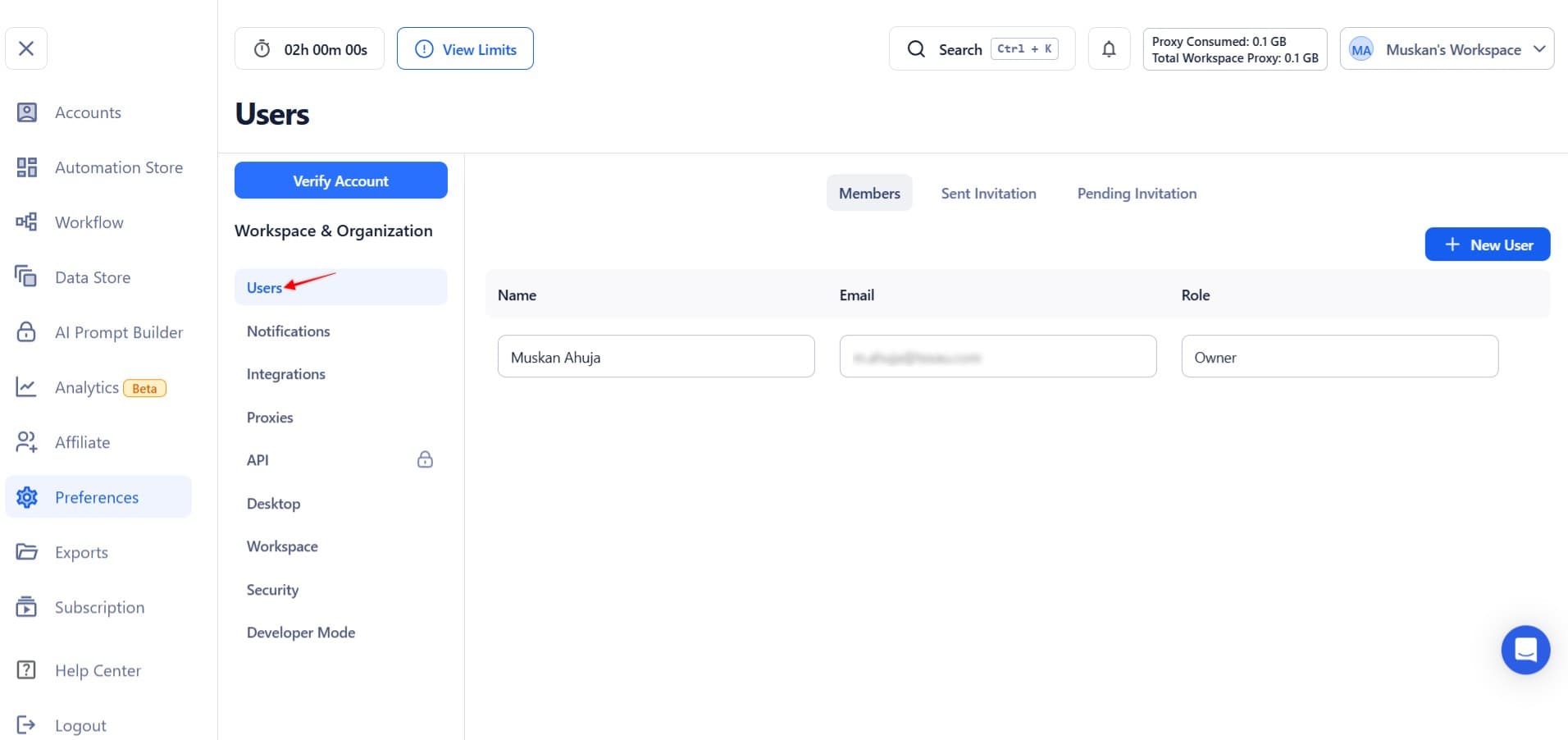Switch to the Sent Invitation tab
1568x740 pixels.
click(x=988, y=193)
